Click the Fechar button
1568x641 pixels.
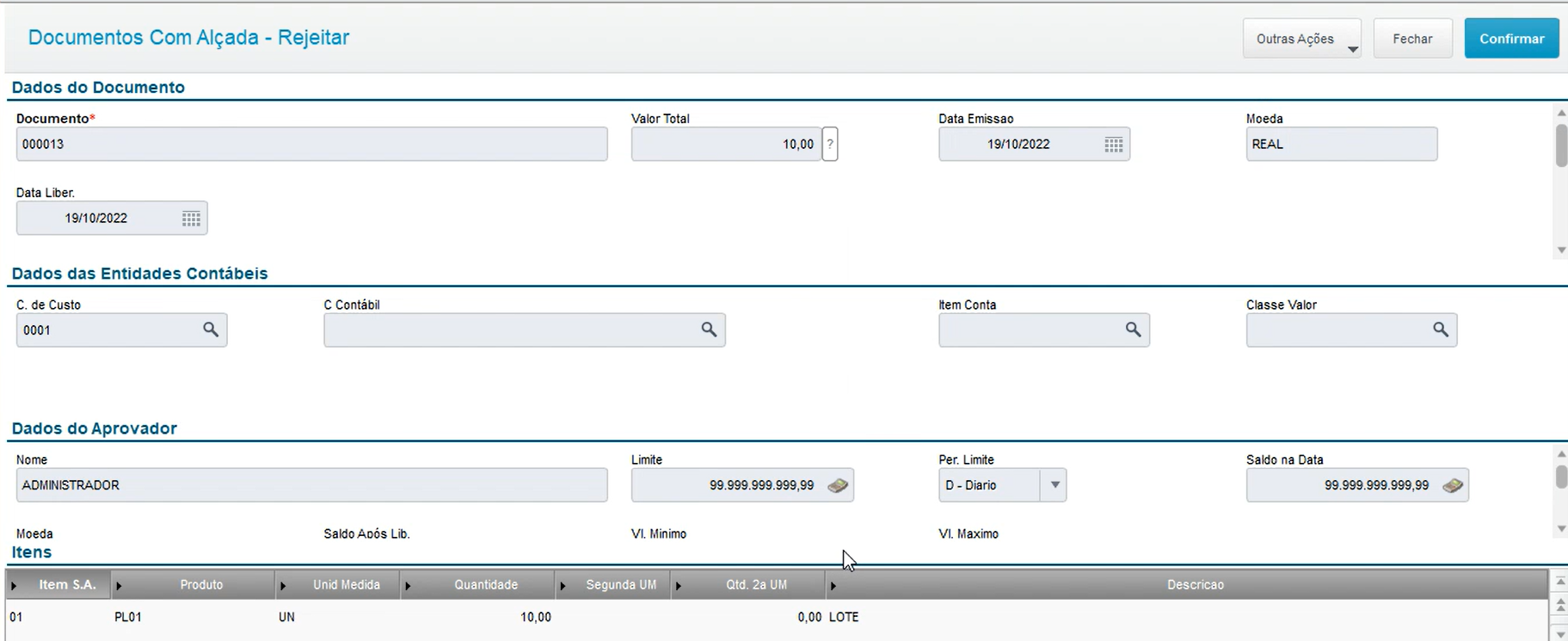[1413, 39]
